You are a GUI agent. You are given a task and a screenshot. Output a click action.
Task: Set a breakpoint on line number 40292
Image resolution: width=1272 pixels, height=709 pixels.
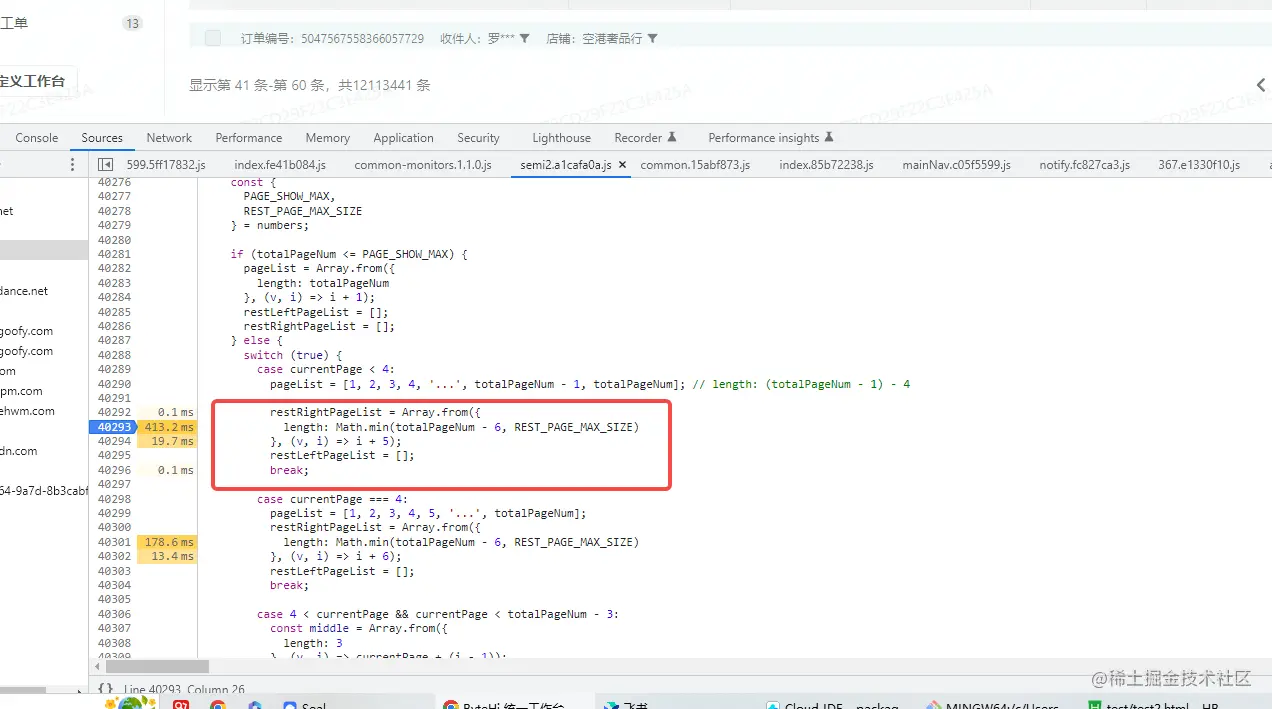[114, 412]
